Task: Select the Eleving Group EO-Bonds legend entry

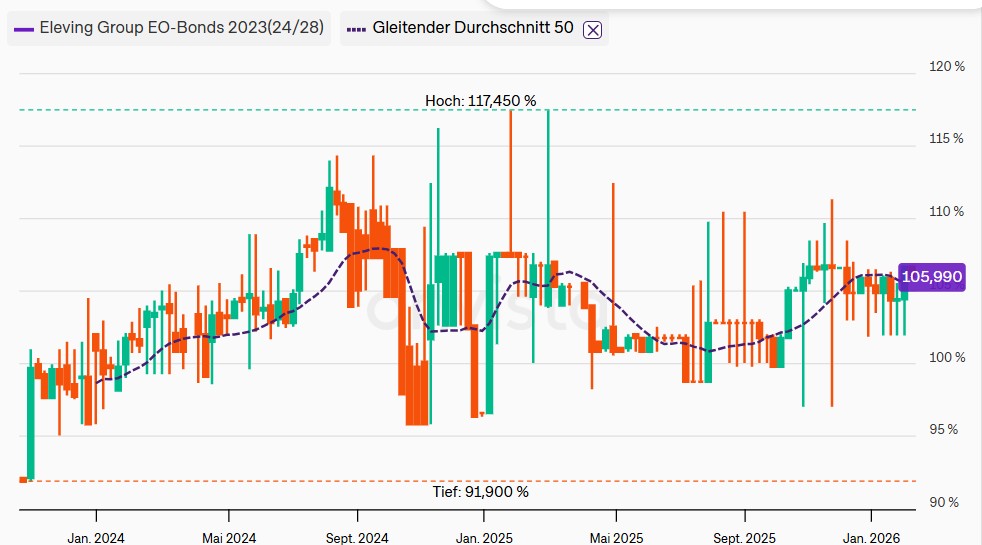Action: [x=180, y=28]
